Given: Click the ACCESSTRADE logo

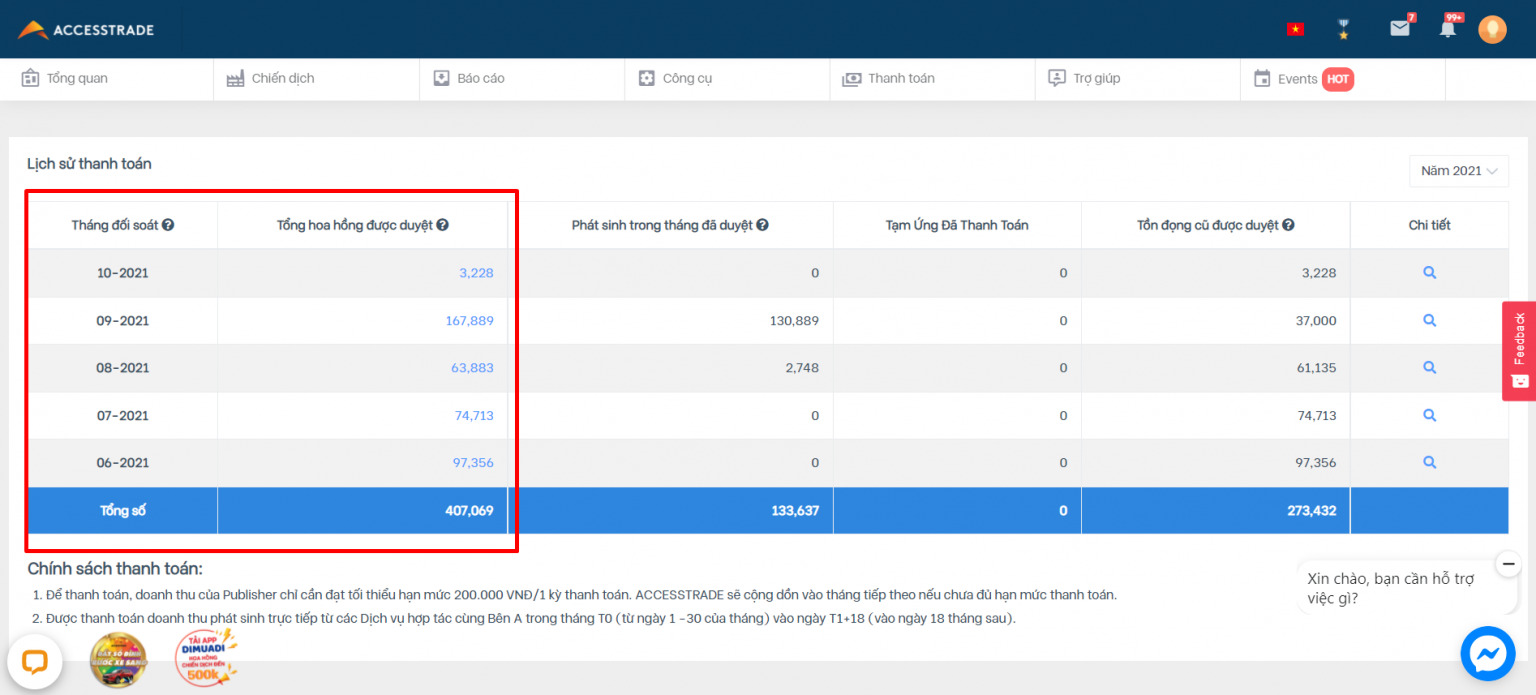Looking at the screenshot, I should 85,29.
